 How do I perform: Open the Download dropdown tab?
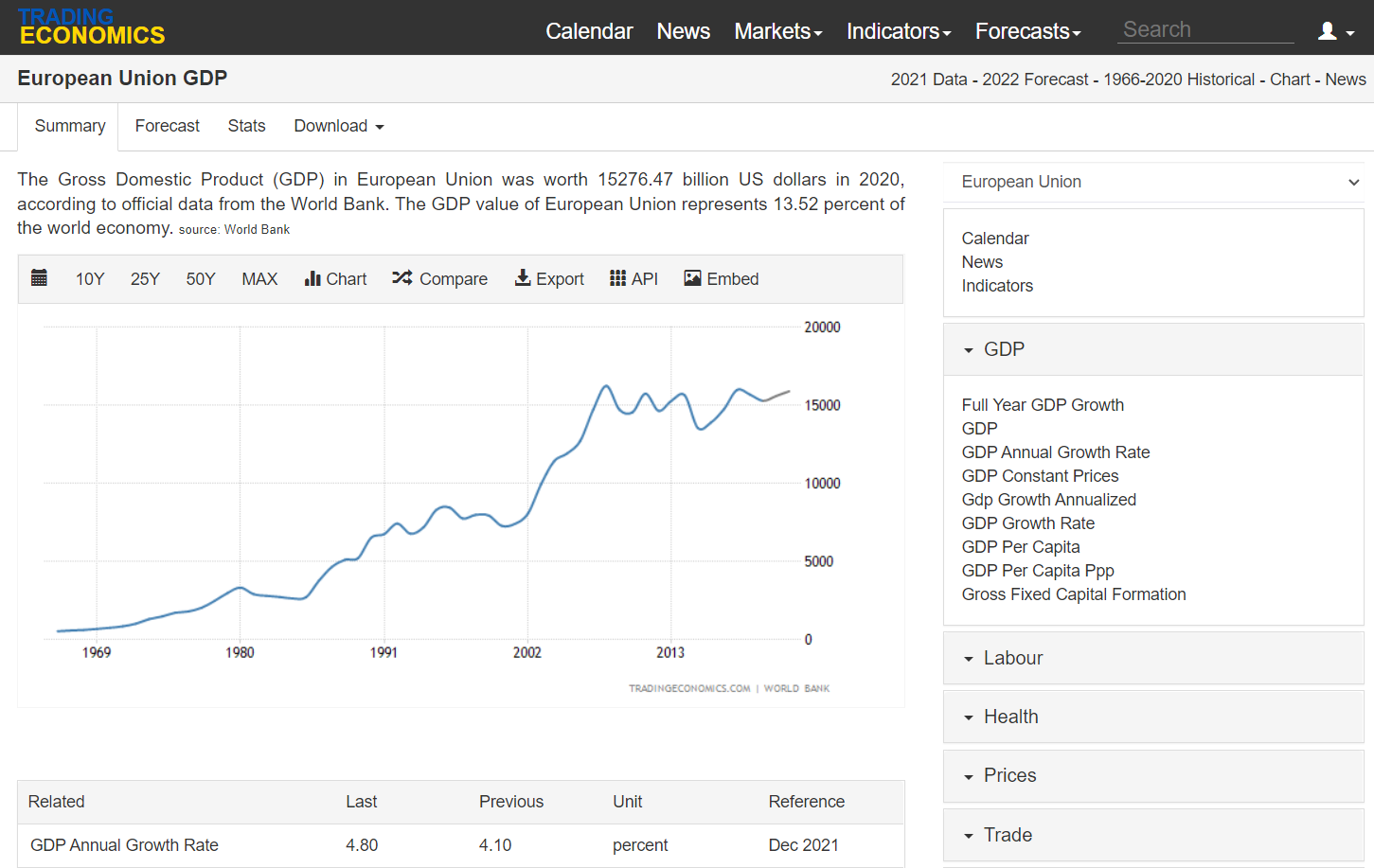point(339,126)
